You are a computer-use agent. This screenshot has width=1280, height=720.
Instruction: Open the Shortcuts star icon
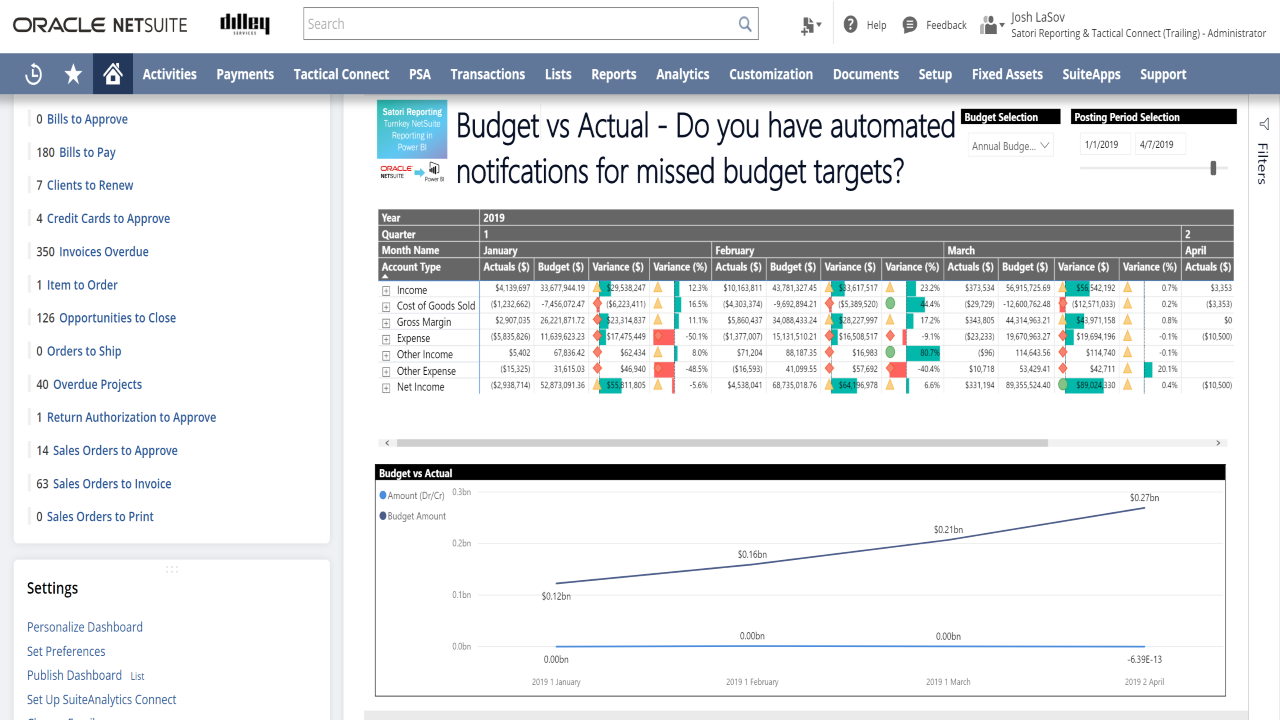click(x=73, y=74)
